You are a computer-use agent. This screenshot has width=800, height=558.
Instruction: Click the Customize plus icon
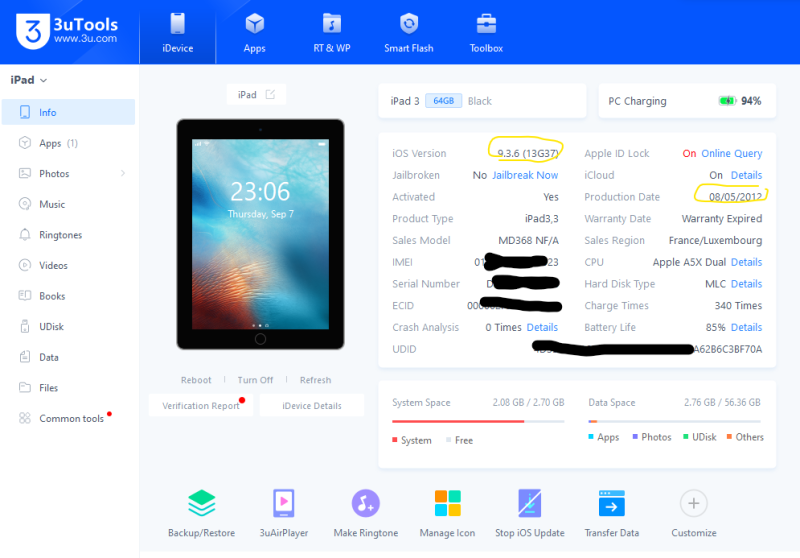click(x=694, y=503)
